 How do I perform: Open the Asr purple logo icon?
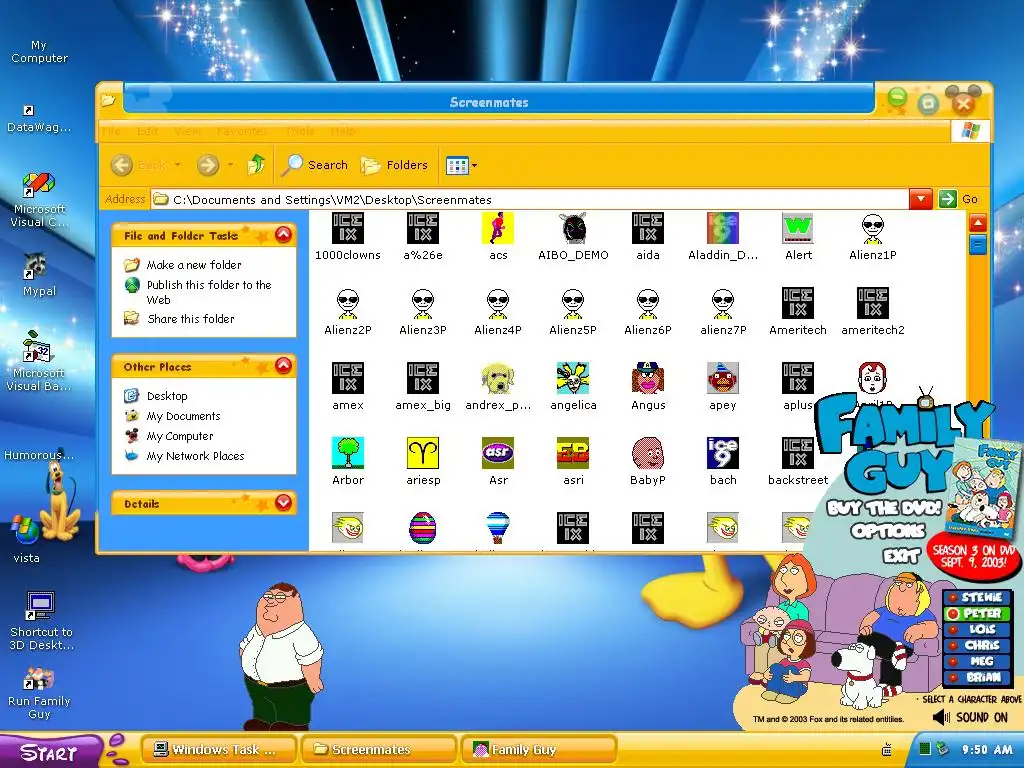[x=498, y=461]
